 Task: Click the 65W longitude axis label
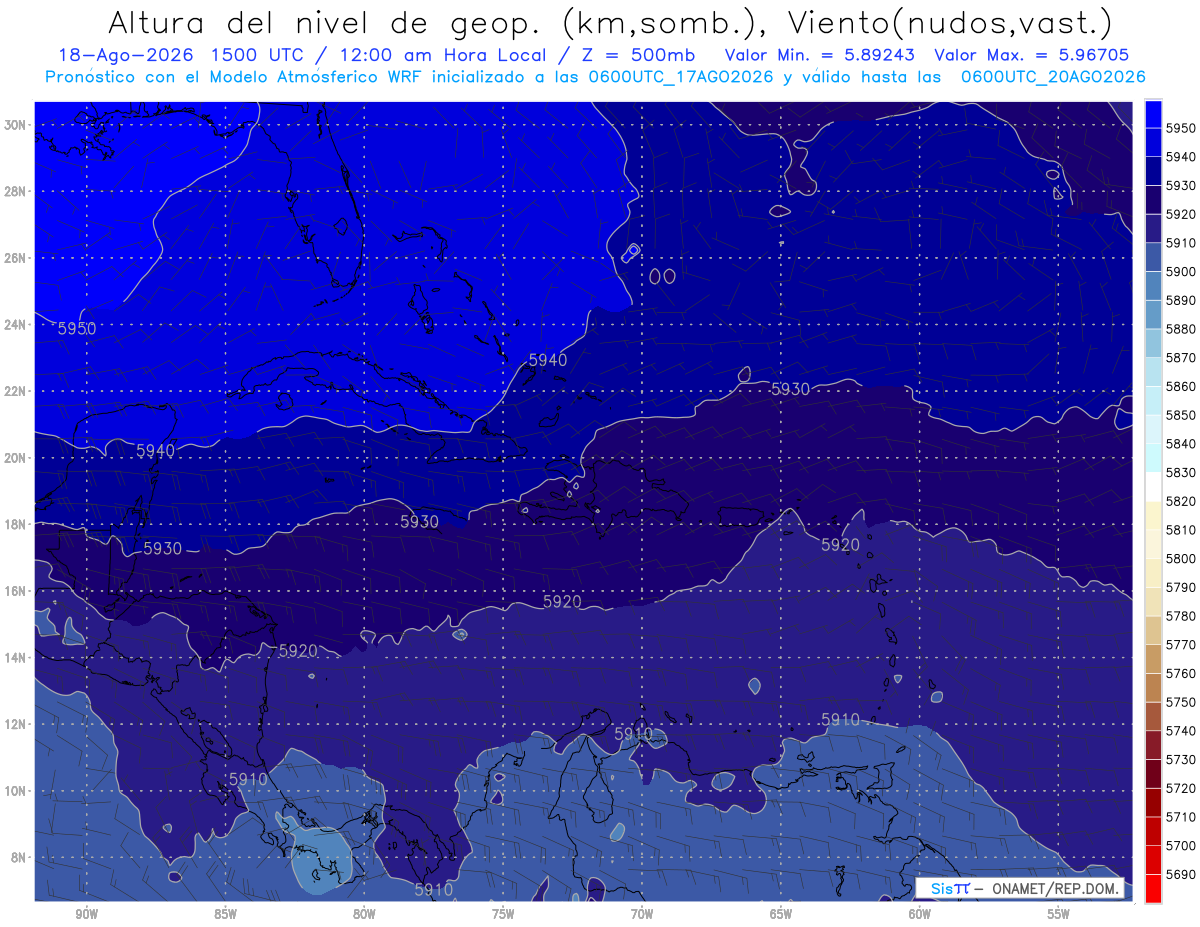[781, 914]
